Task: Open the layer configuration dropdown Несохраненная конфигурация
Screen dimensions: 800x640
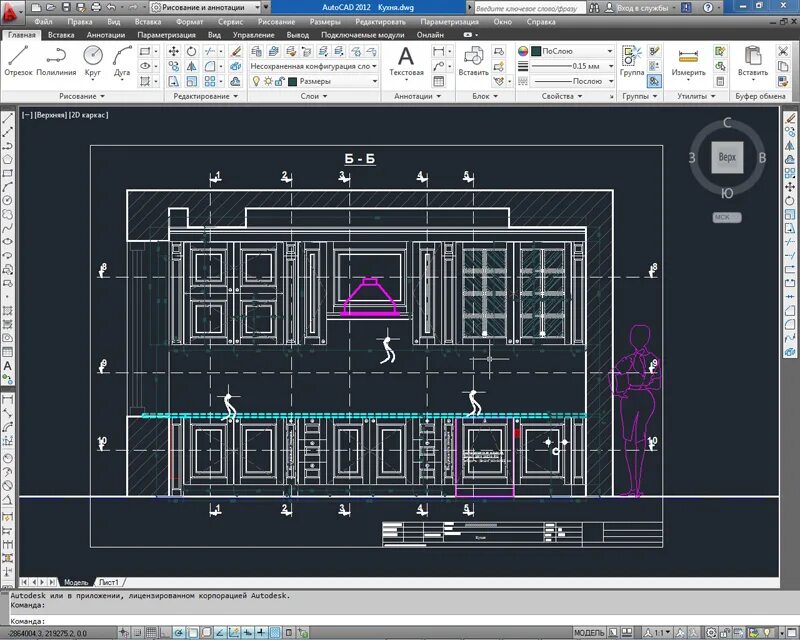Action: (313, 66)
